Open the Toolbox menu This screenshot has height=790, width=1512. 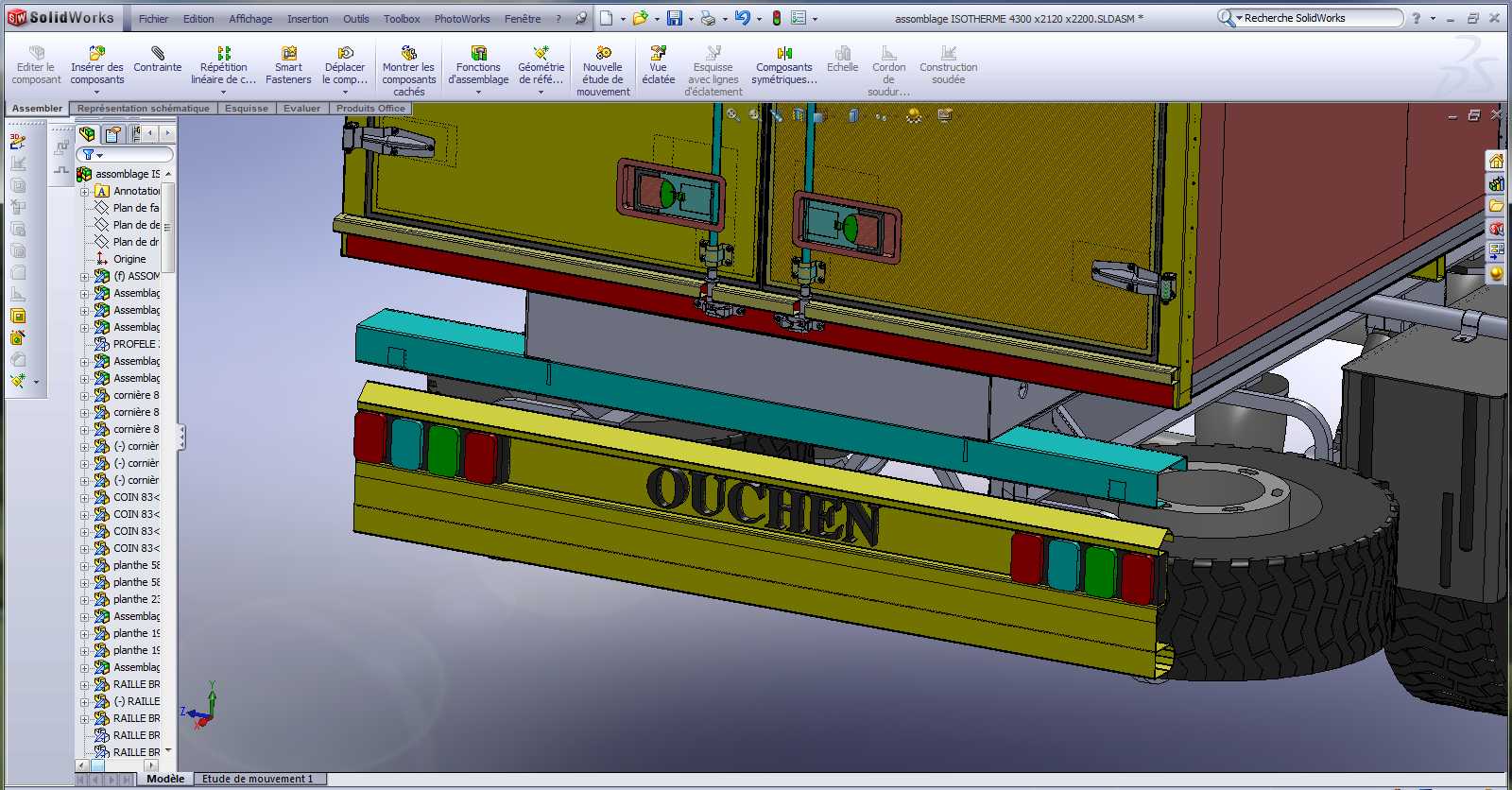tap(402, 19)
